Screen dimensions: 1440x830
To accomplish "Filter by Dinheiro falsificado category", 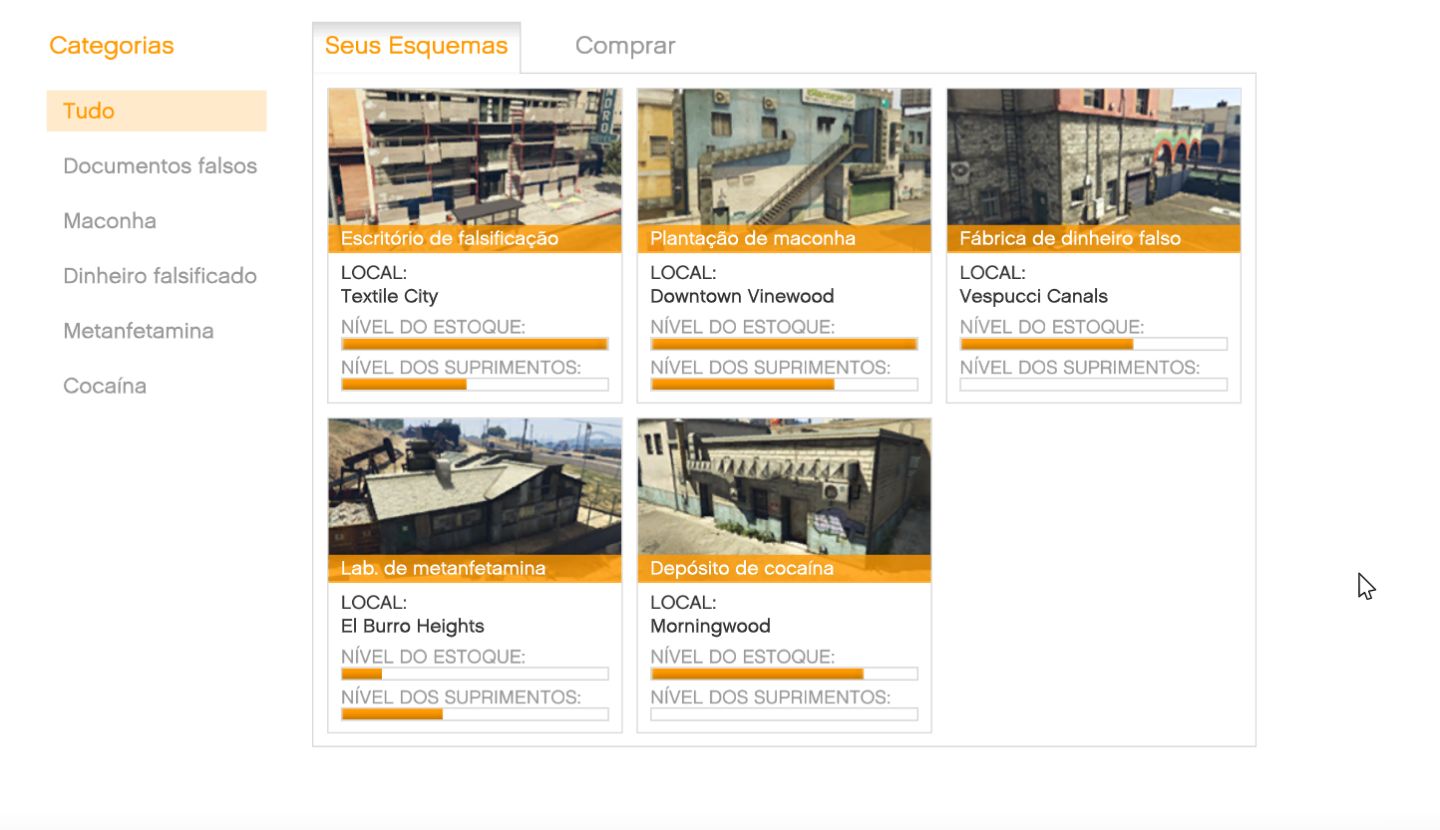I will point(160,276).
